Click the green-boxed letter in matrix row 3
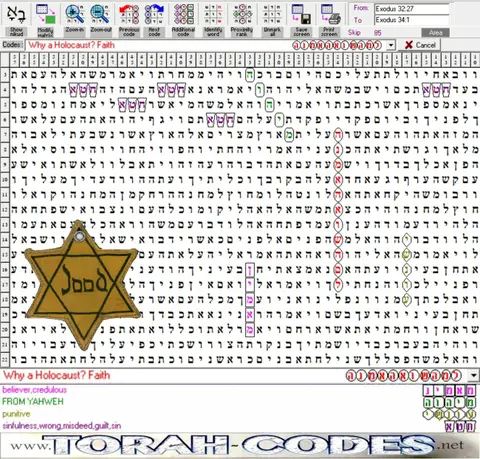Screen dimensions: 480x459 [x=250, y=75]
